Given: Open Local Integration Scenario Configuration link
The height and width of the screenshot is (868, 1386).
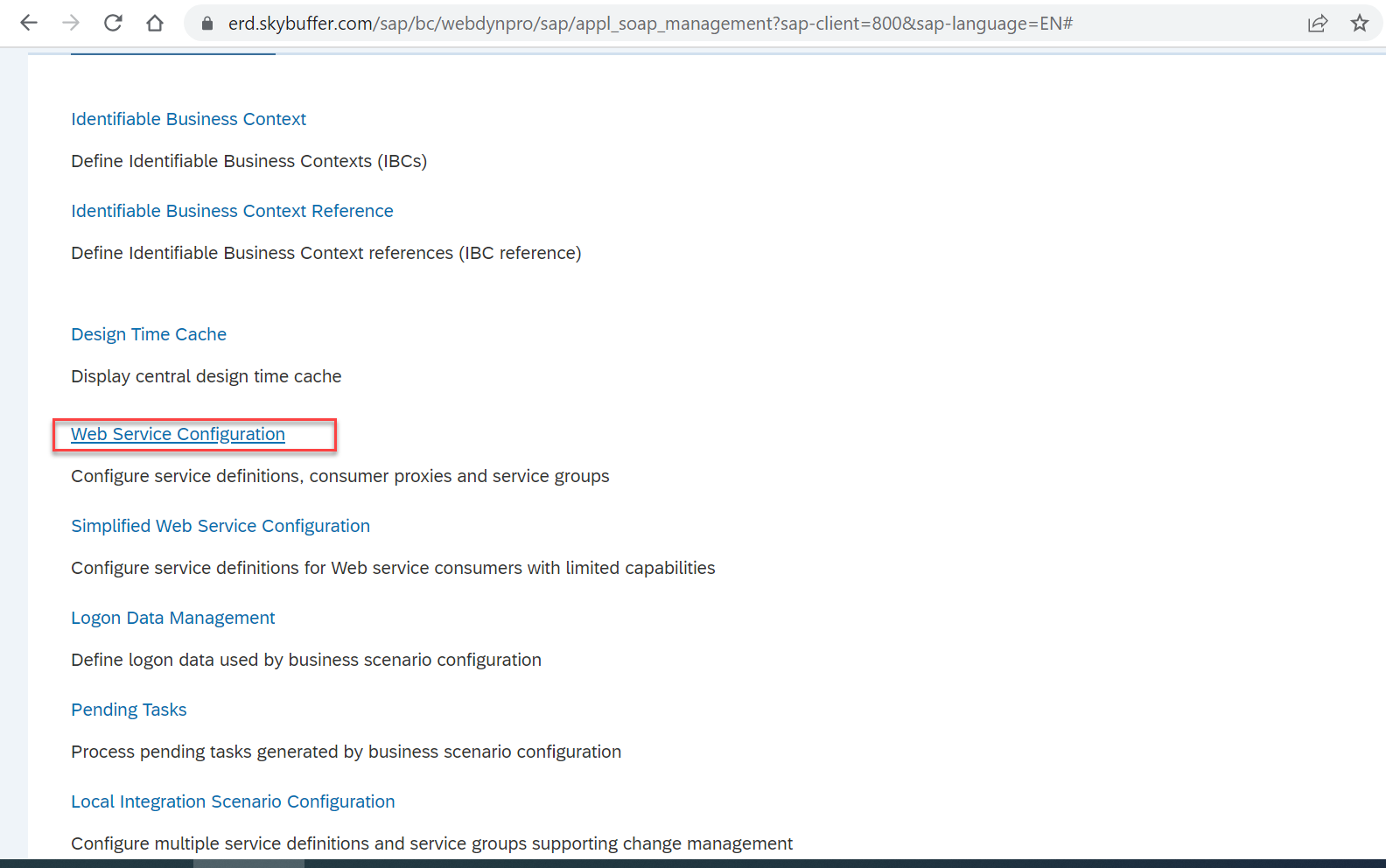Looking at the screenshot, I should tap(233, 801).
